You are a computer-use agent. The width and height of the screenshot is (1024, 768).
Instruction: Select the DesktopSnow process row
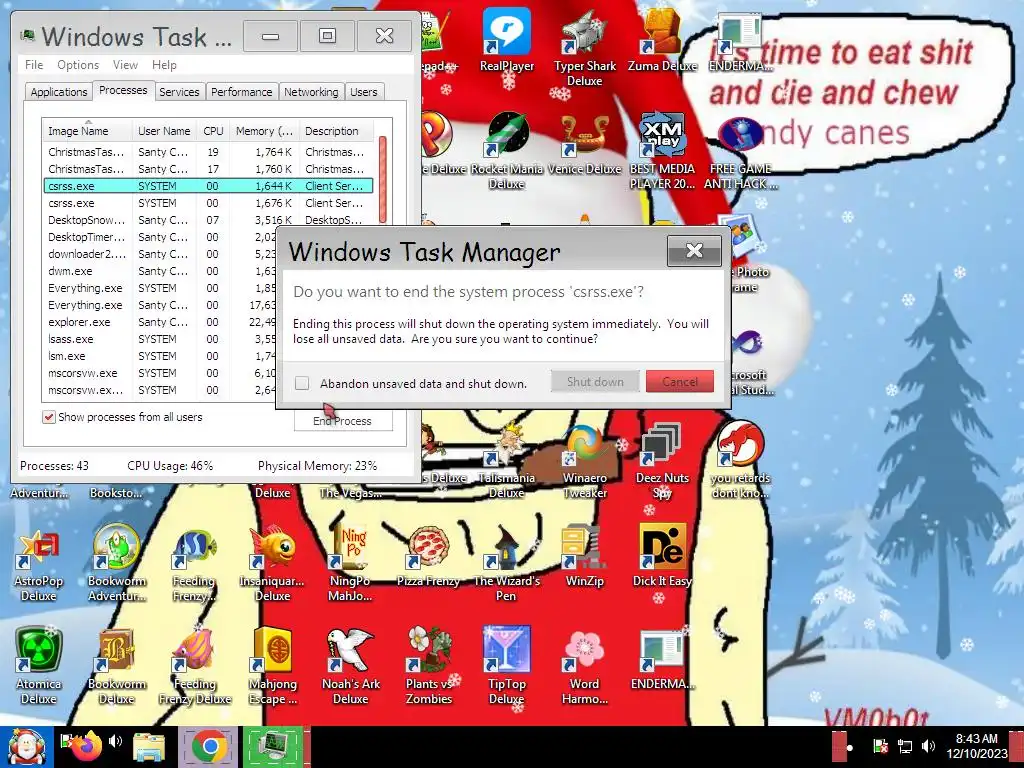pos(208,220)
